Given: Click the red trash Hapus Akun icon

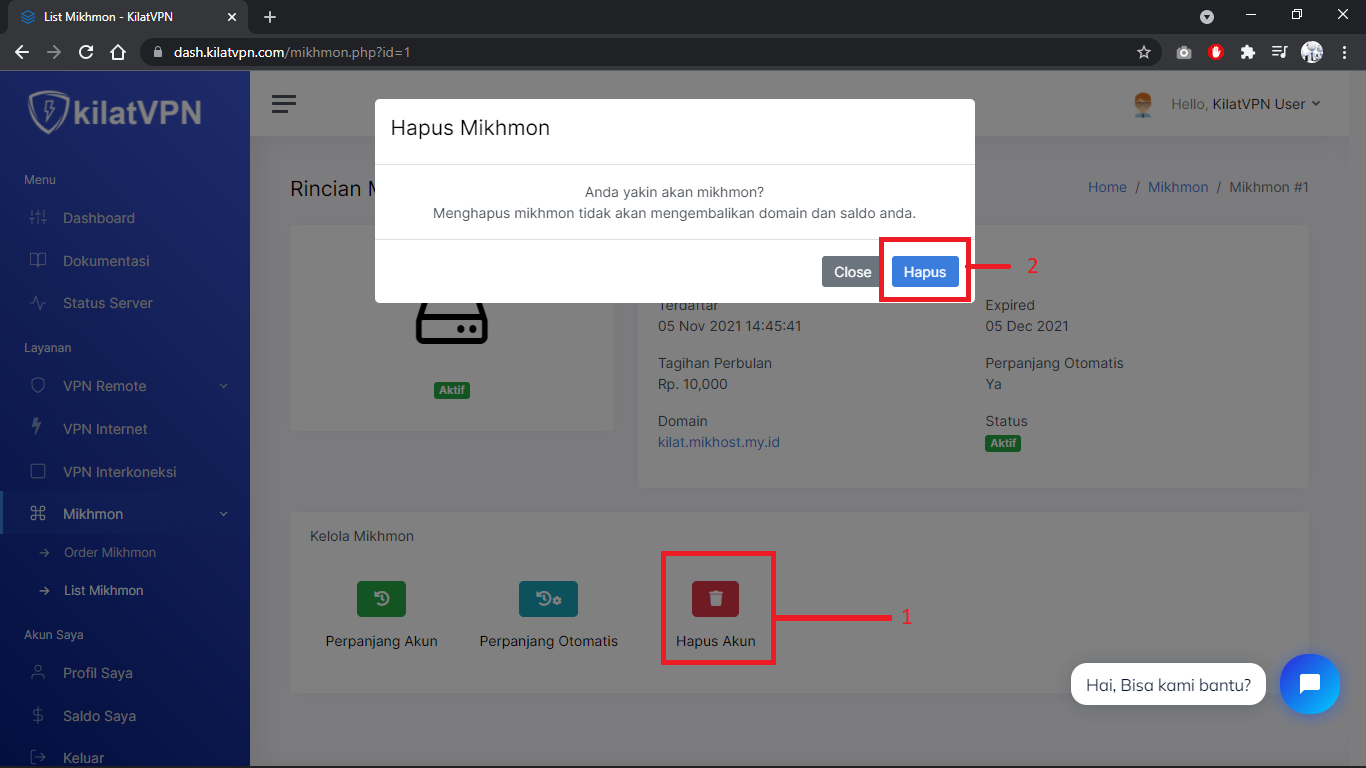Looking at the screenshot, I should pyautogui.click(x=715, y=598).
